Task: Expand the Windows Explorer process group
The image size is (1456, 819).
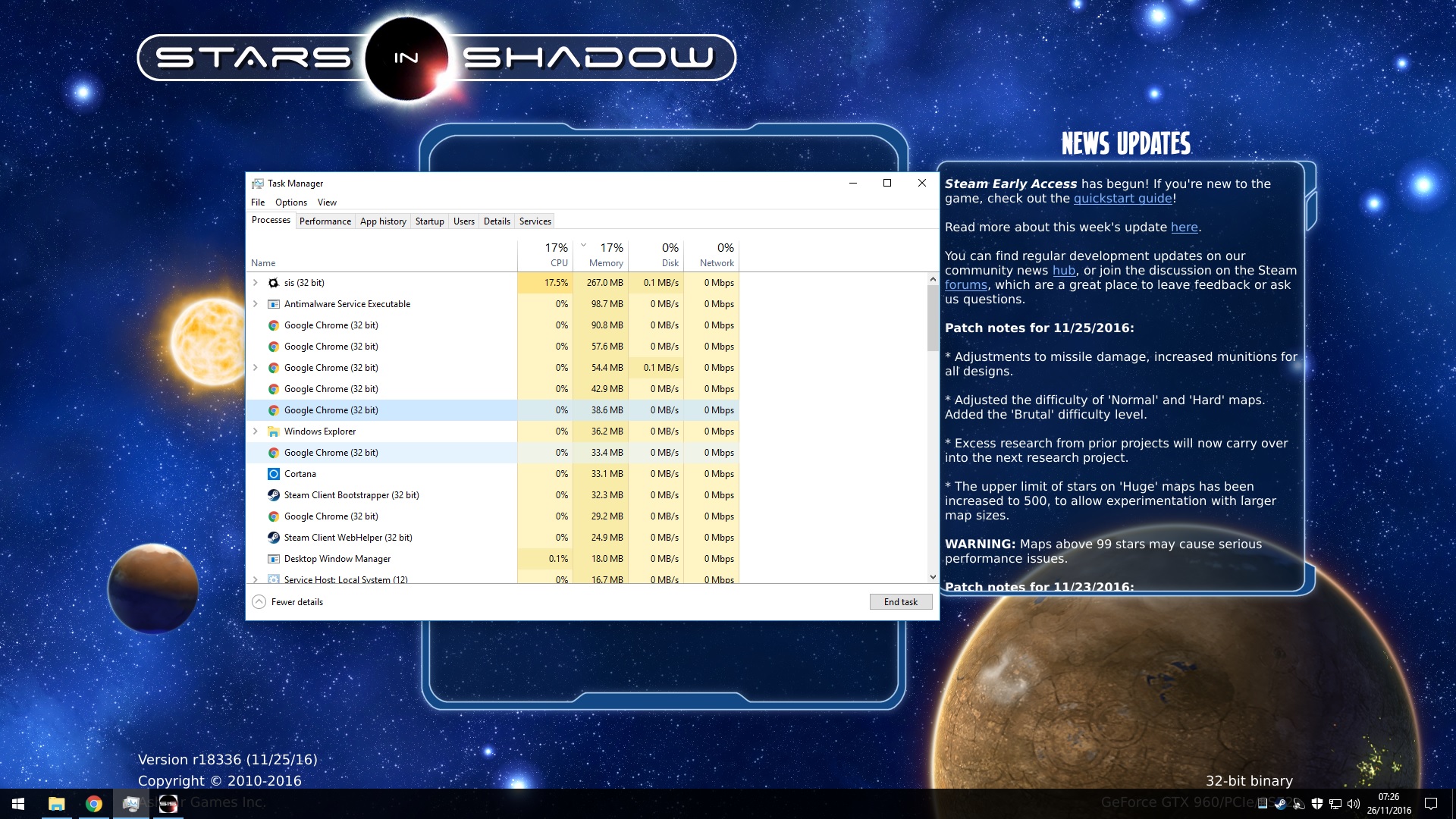Action: pos(256,431)
